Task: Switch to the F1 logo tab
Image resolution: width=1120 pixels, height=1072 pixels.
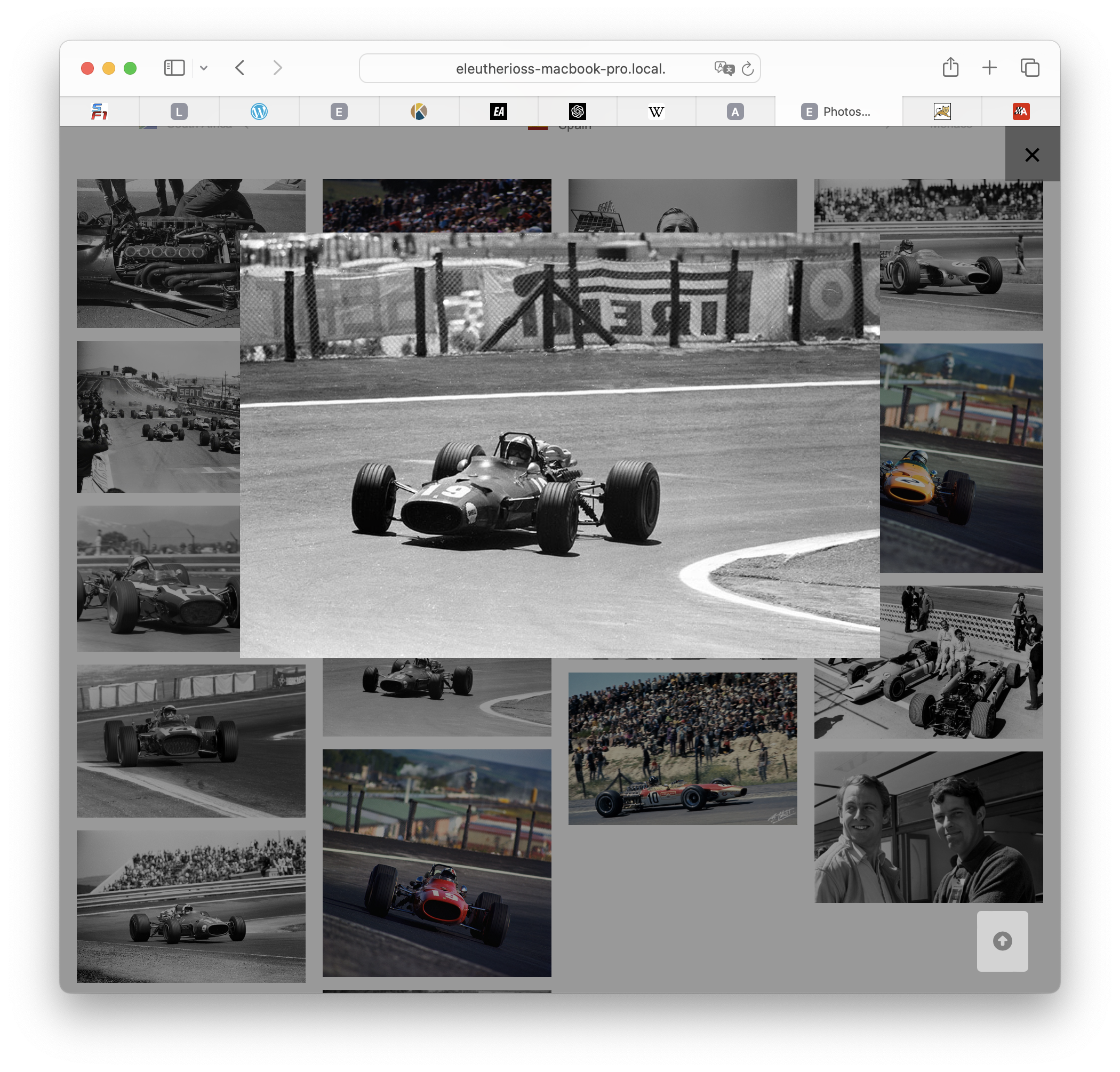Action: tap(99, 111)
